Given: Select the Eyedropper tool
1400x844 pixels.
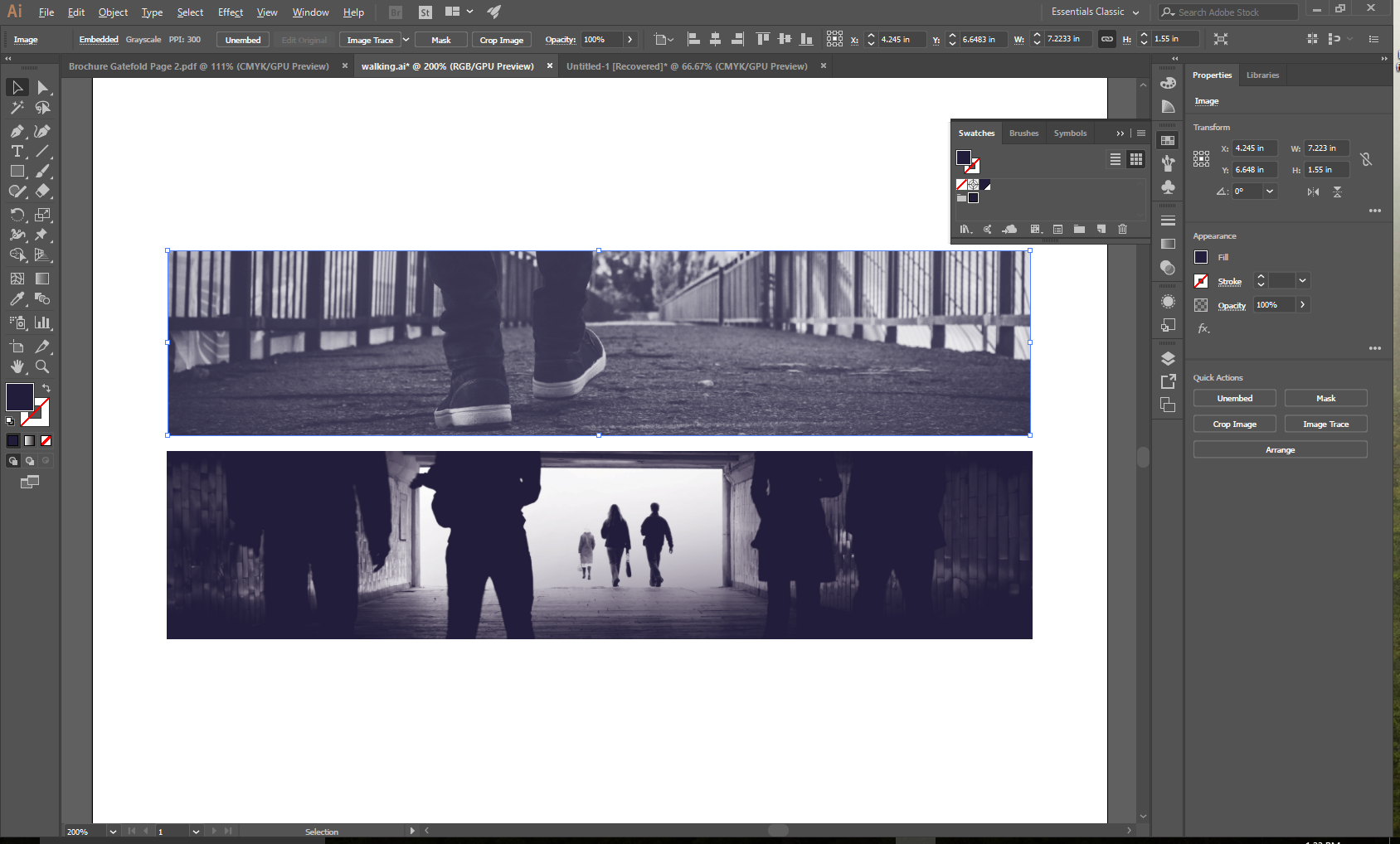Looking at the screenshot, I should 17,298.
